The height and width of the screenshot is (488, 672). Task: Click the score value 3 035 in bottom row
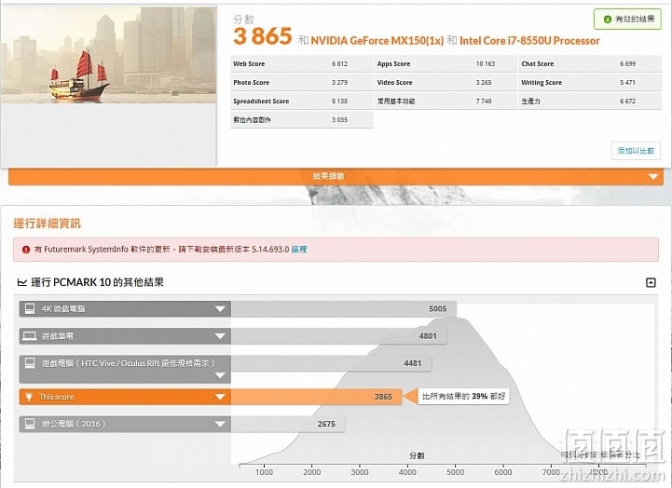click(339, 120)
